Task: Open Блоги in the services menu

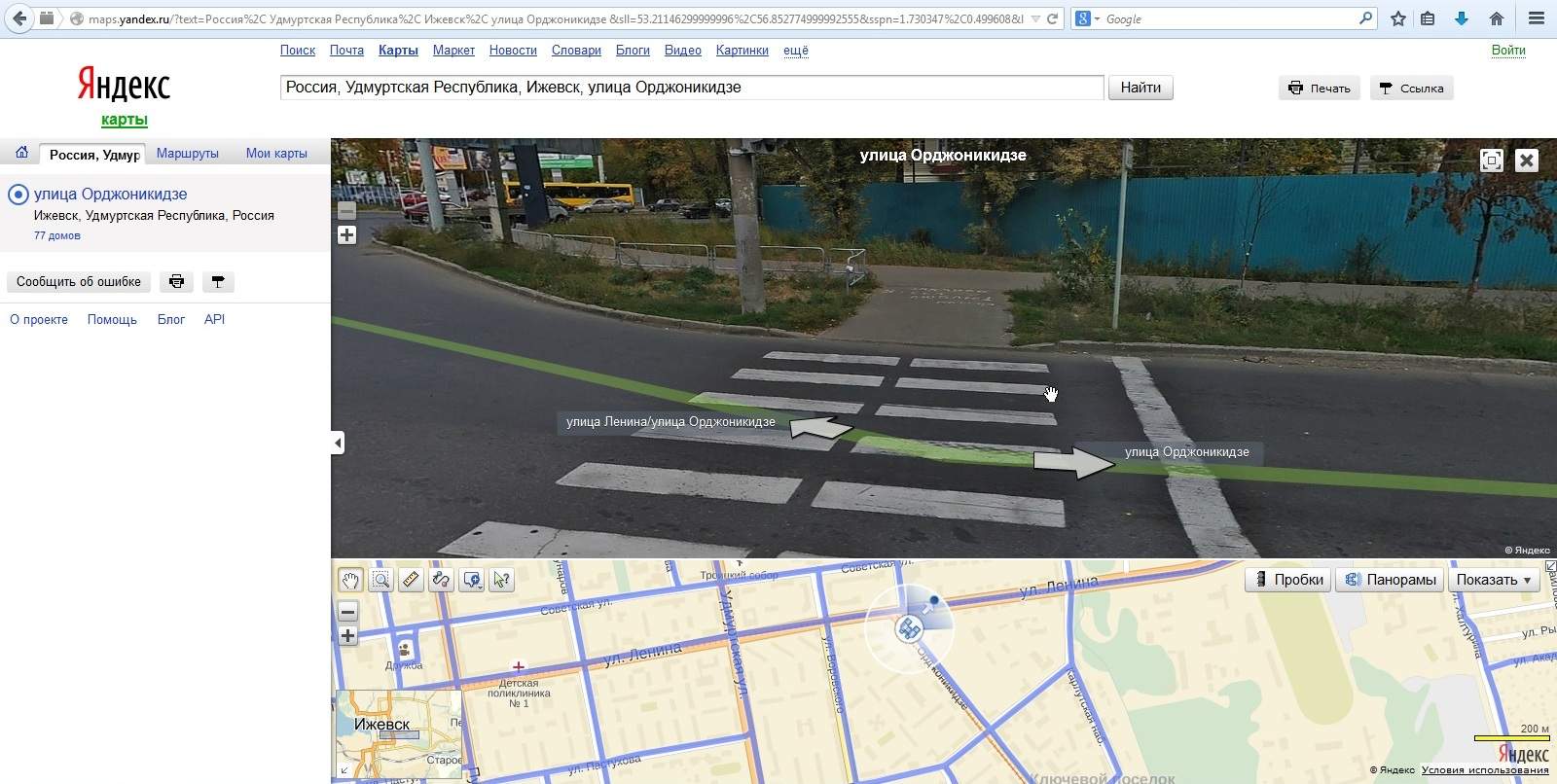Action: click(x=633, y=51)
